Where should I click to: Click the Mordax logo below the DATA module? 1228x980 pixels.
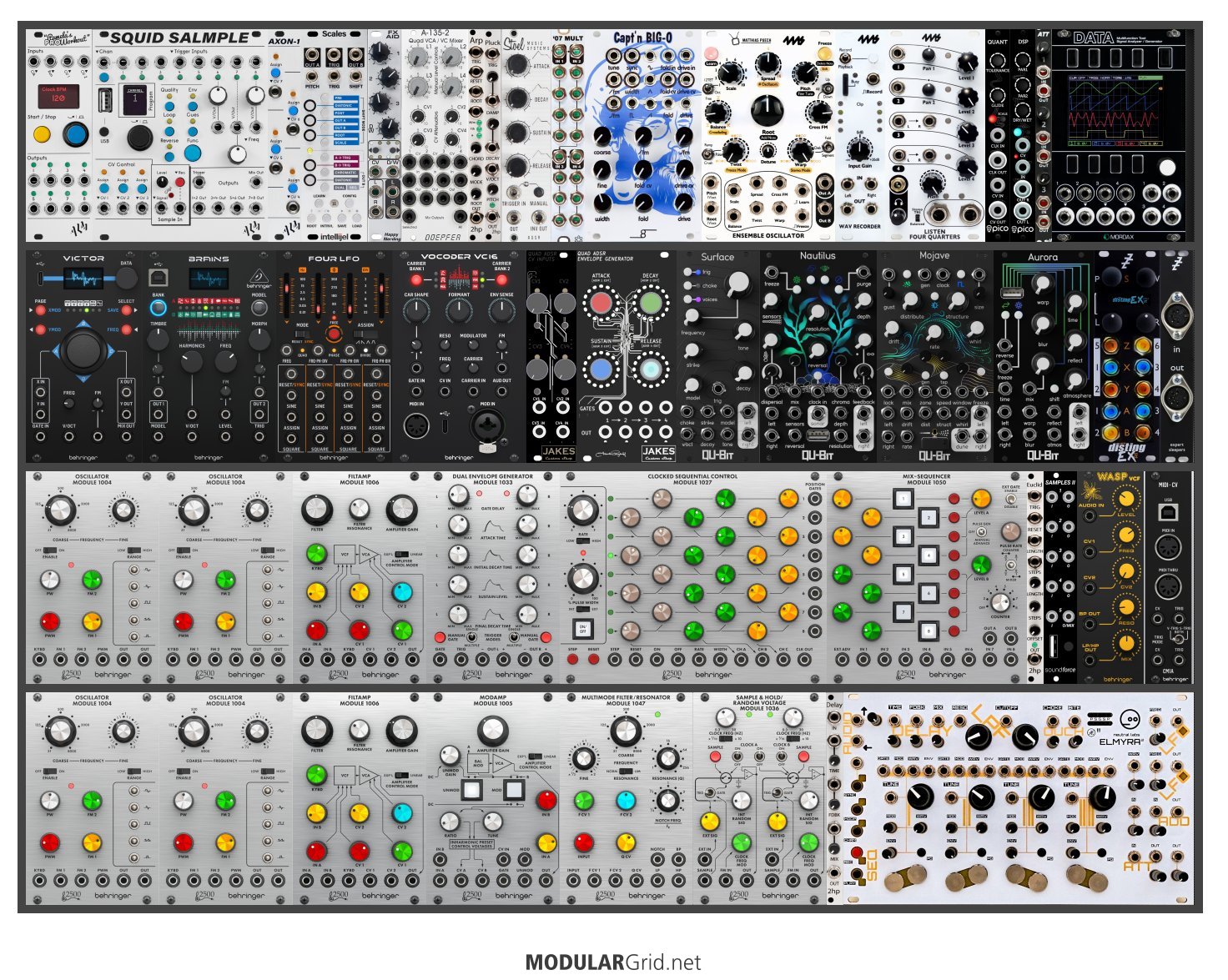(1119, 235)
